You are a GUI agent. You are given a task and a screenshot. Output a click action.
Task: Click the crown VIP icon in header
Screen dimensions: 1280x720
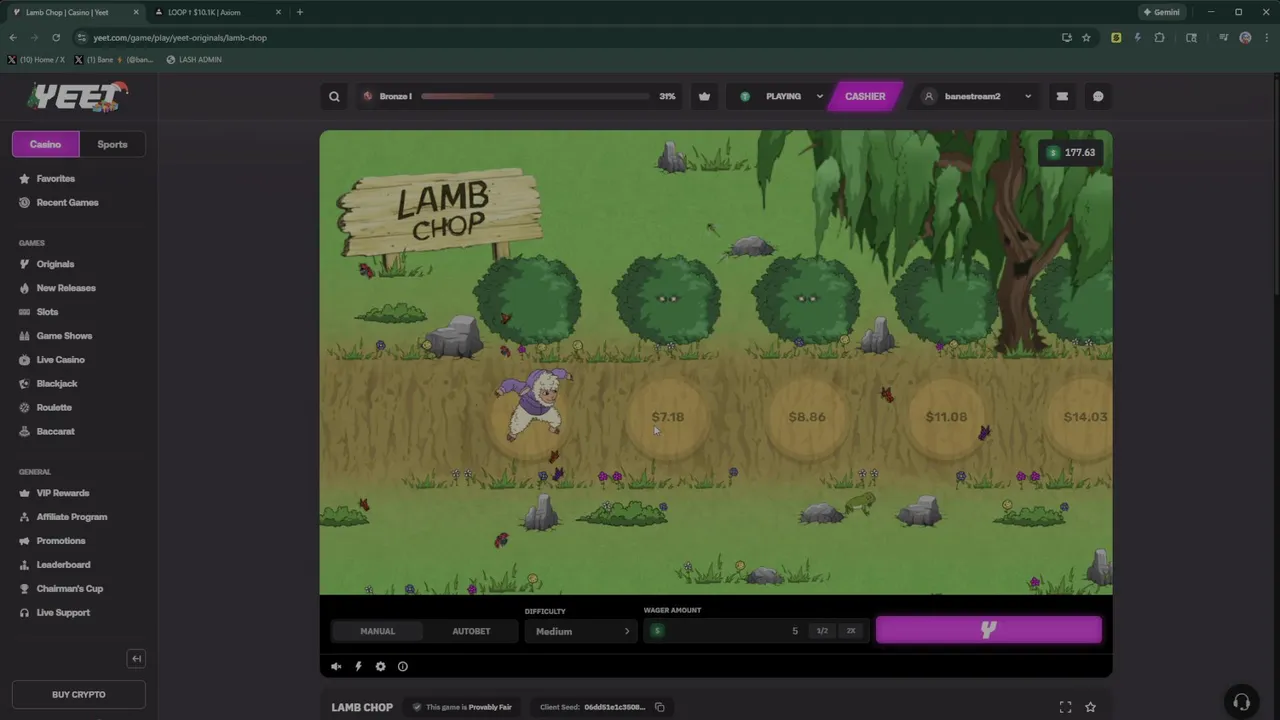coord(704,97)
